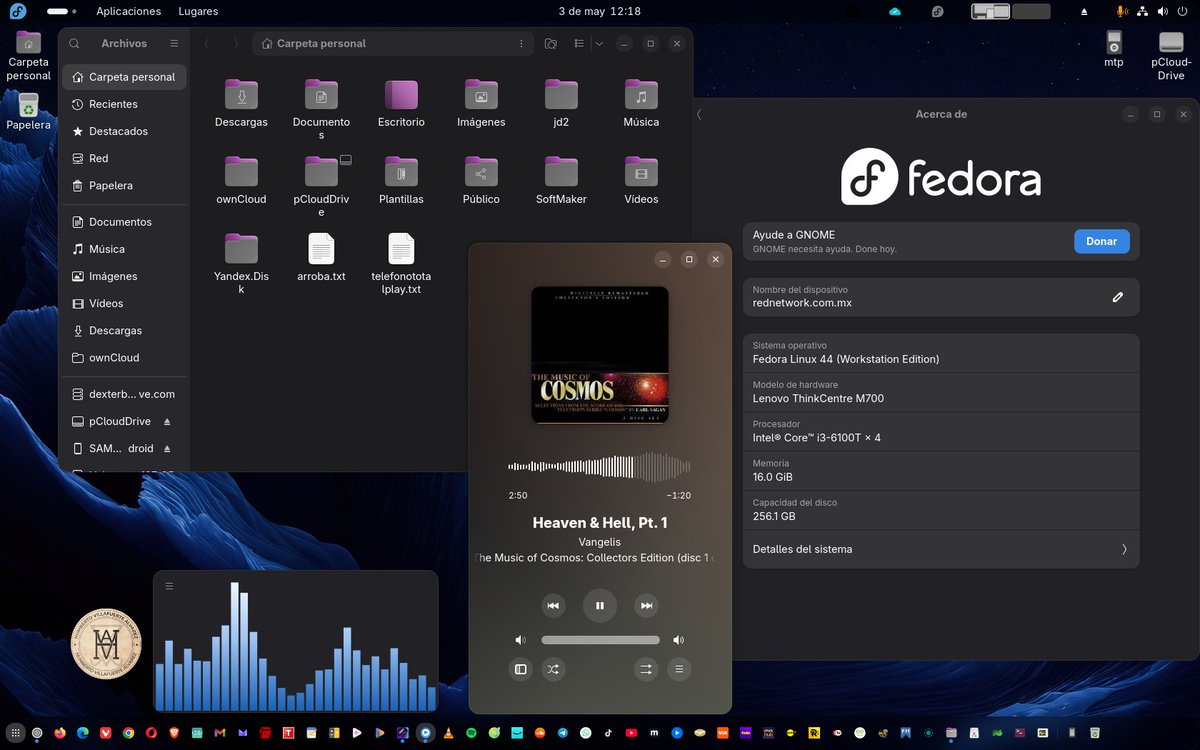Image resolution: width=1200 pixels, height=750 pixels.
Task: Click the microphone indicator in the top bar
Action: [x=1121, y=11]
